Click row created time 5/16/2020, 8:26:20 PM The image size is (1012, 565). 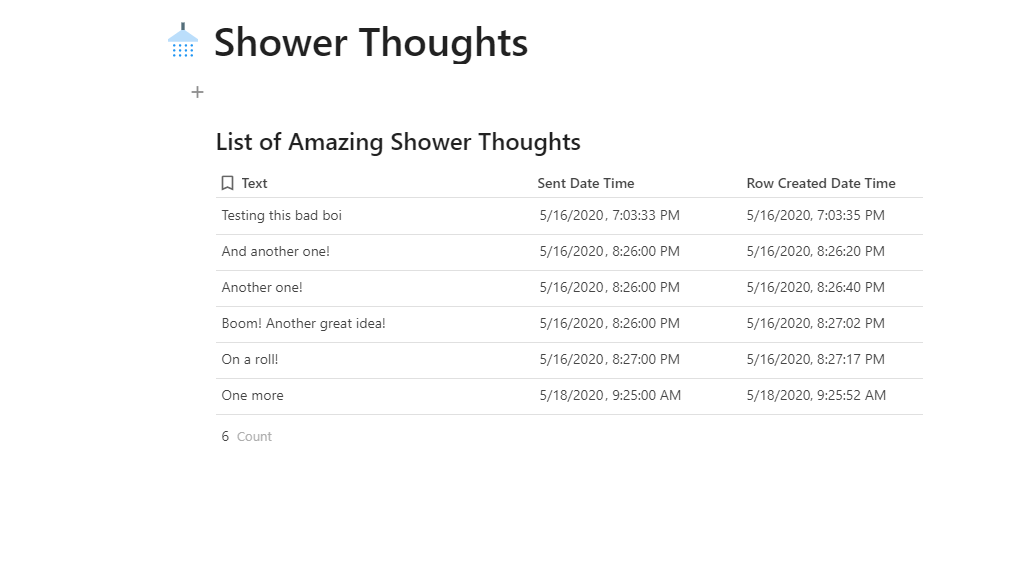(816, 251)
